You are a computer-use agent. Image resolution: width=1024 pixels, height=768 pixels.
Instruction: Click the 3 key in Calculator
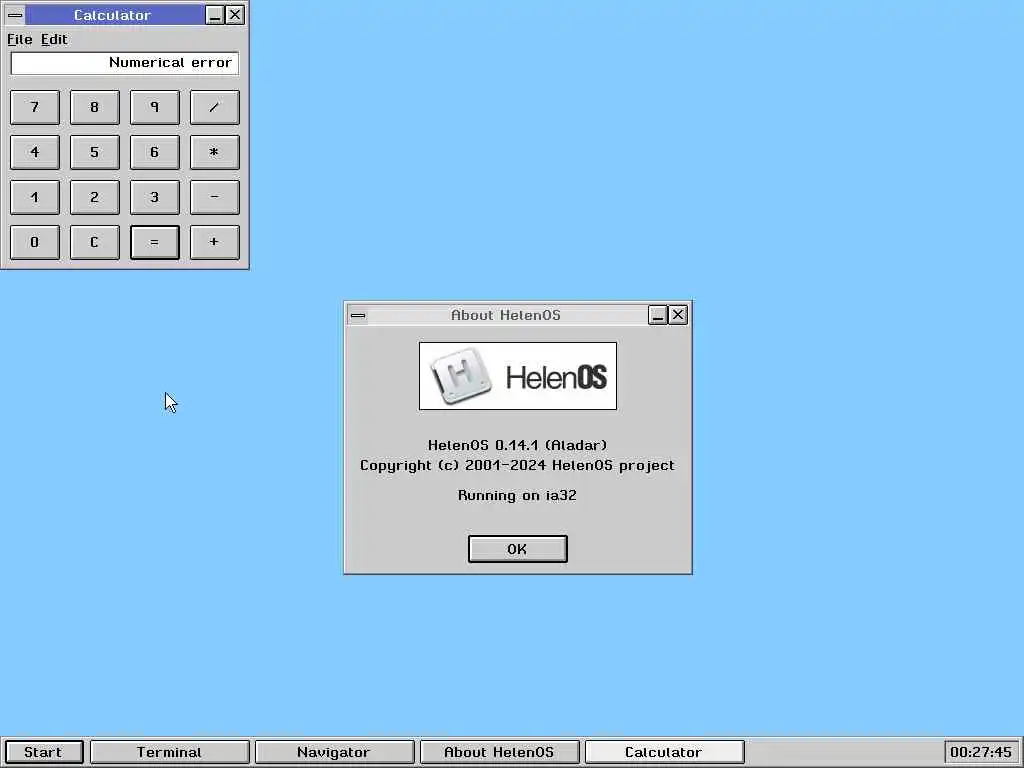click(x=155, y=197)
